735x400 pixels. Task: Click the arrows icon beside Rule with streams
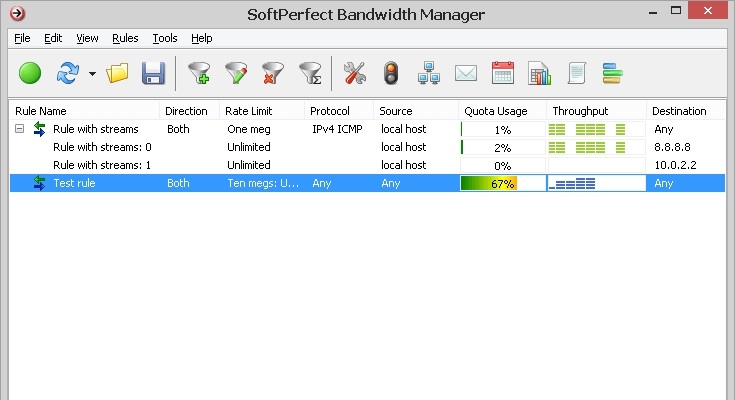tap(39, 129)
